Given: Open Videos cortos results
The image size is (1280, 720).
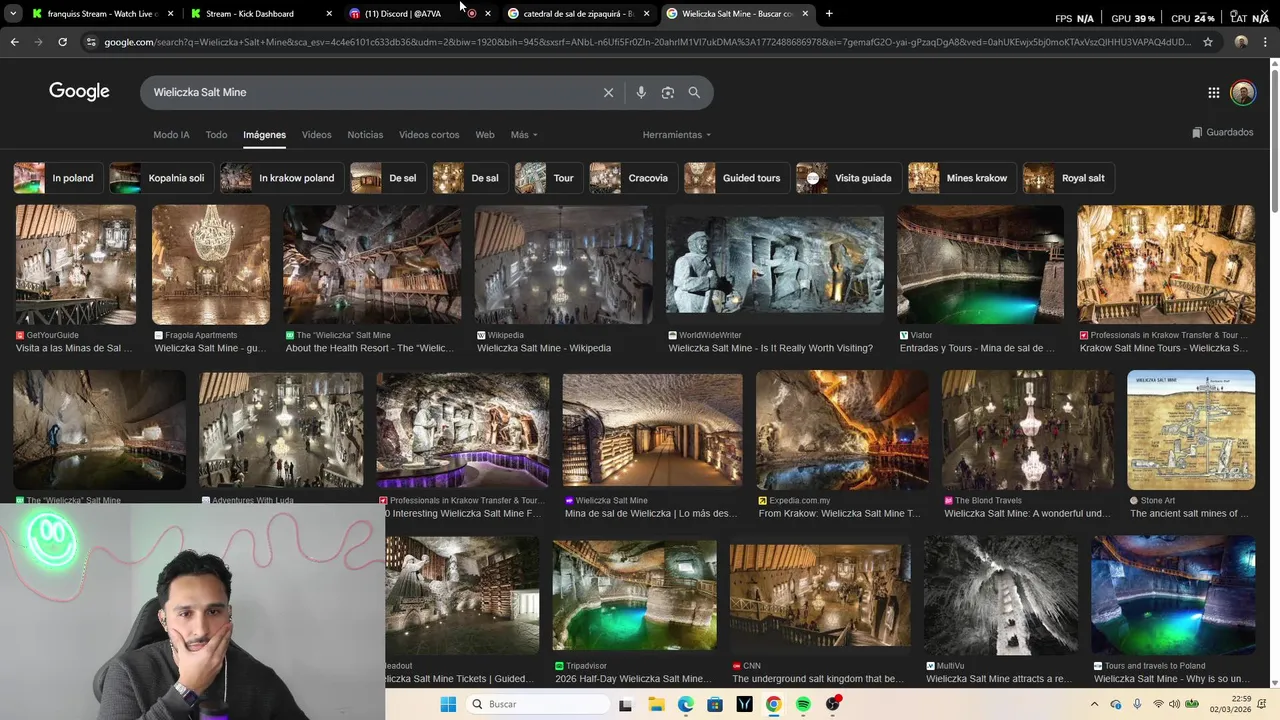Looking at the screenshot, I should (x=429, y=135).
